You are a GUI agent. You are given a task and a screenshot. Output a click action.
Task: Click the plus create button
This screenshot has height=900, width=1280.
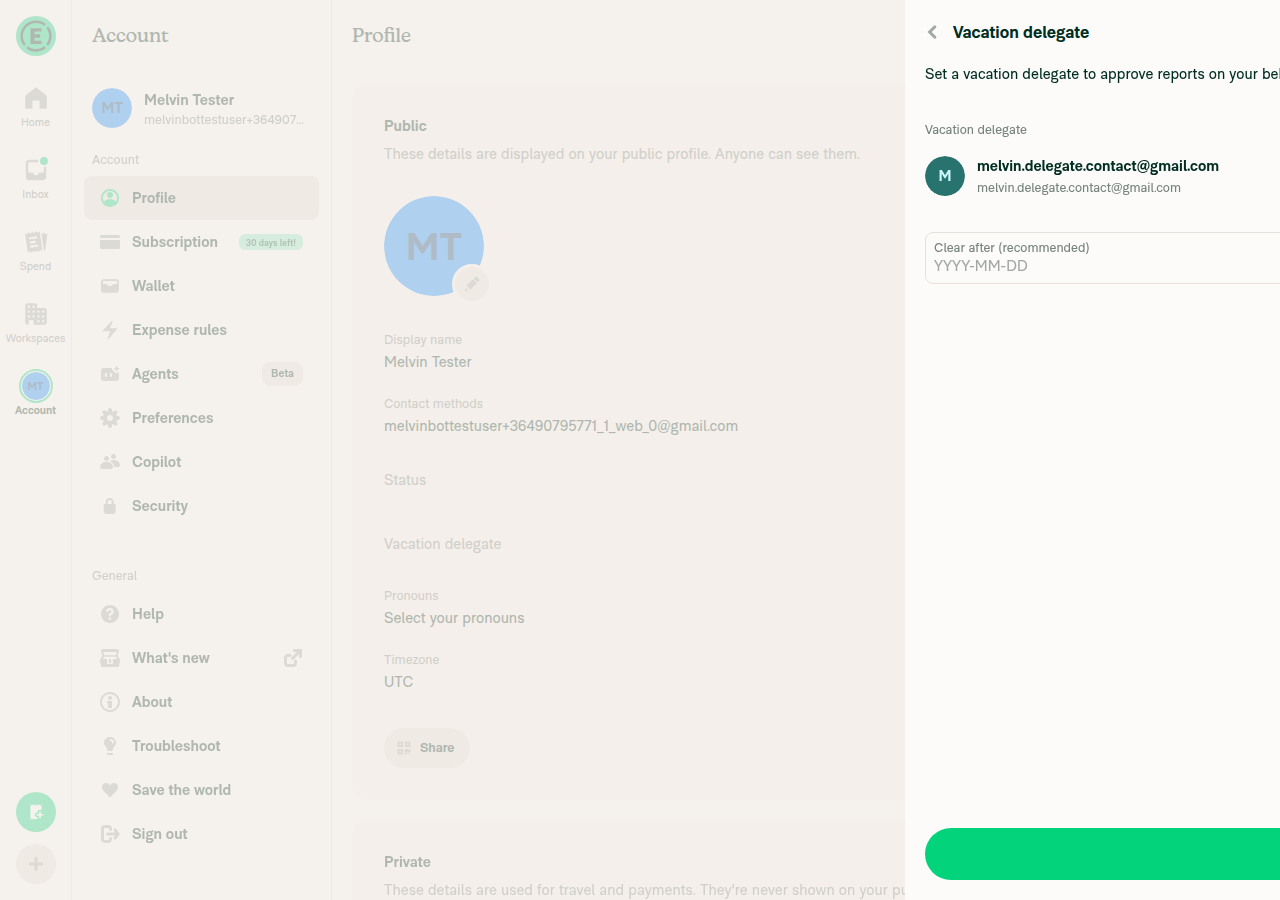(36, 864)
